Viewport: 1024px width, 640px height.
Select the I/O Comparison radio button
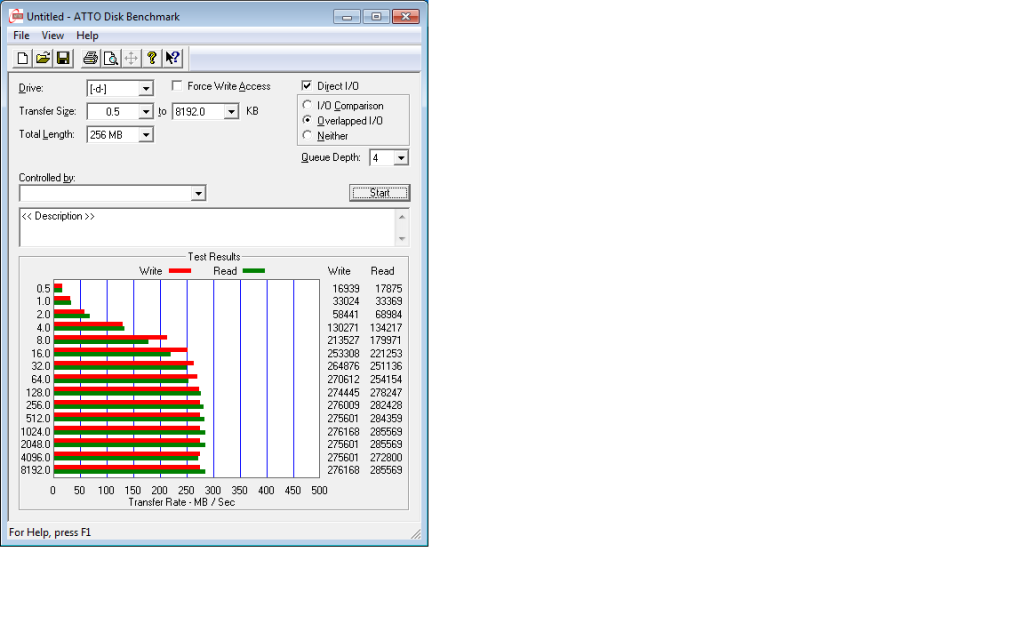tap(308, 106)
